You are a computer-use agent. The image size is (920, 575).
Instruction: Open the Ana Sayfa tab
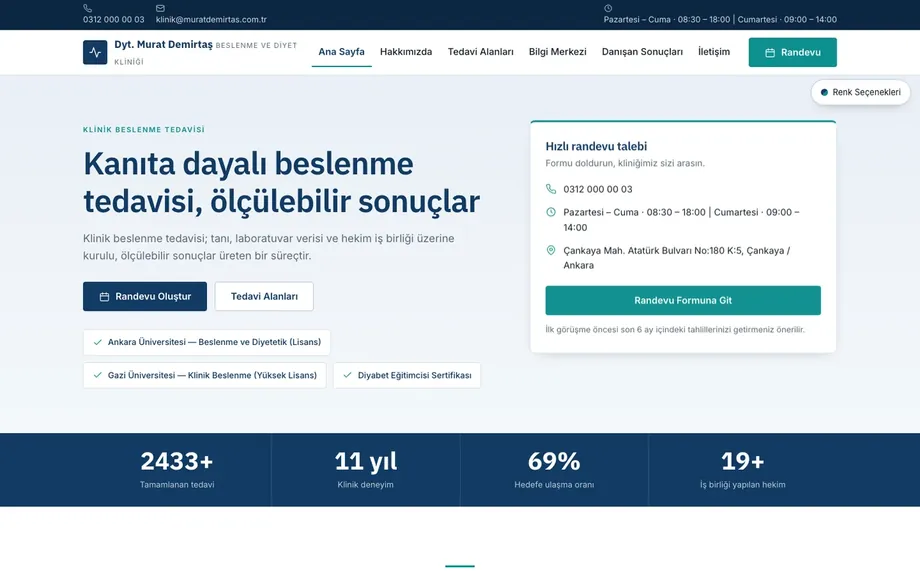point(341,52)
